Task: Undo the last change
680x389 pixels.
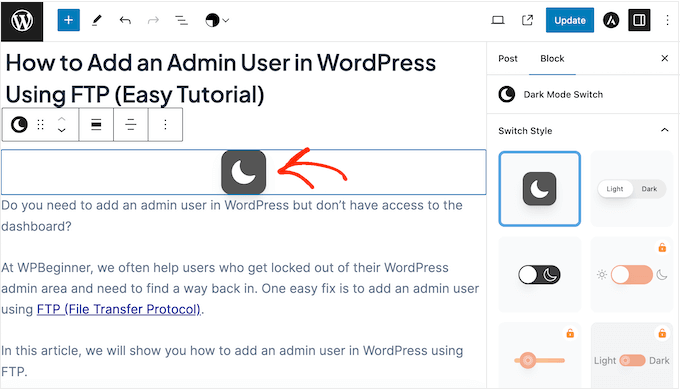Action: (125, 20)
